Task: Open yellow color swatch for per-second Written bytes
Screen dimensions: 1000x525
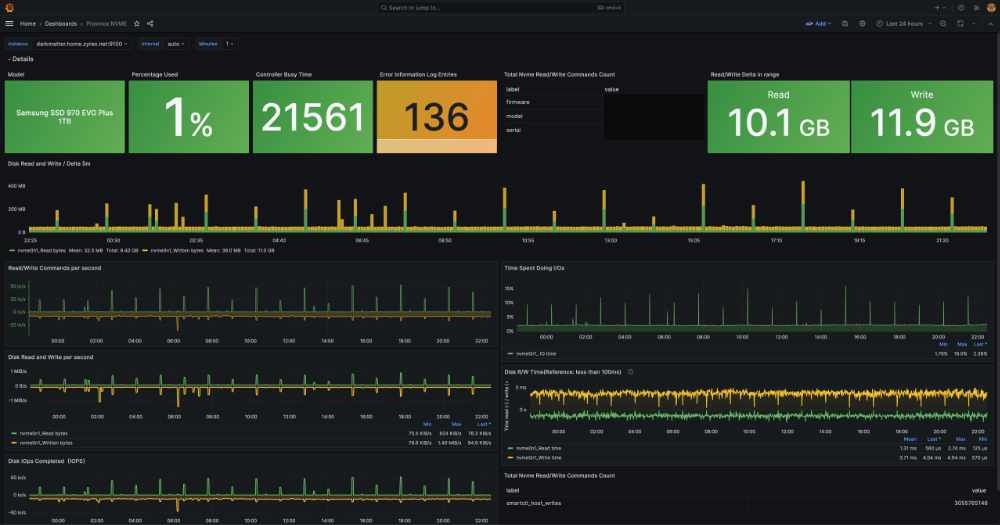Action: coord(14,443)
